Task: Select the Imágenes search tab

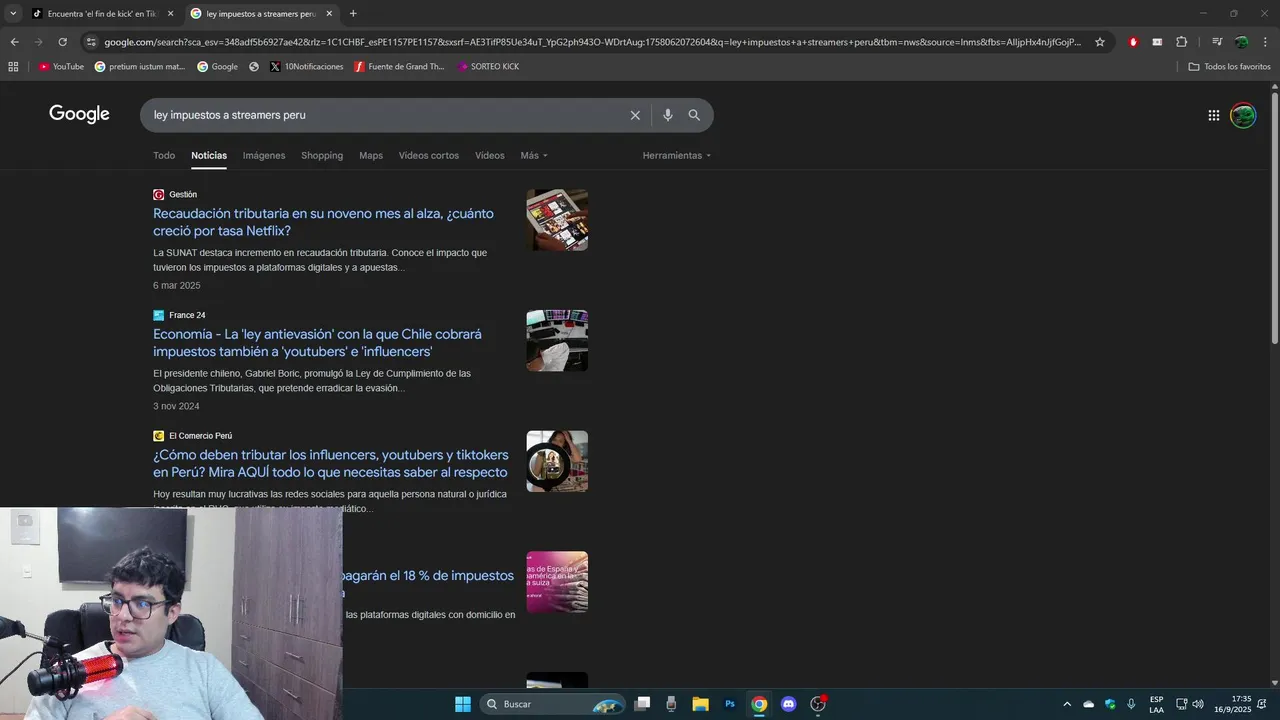Action: [x=264, y=155]
